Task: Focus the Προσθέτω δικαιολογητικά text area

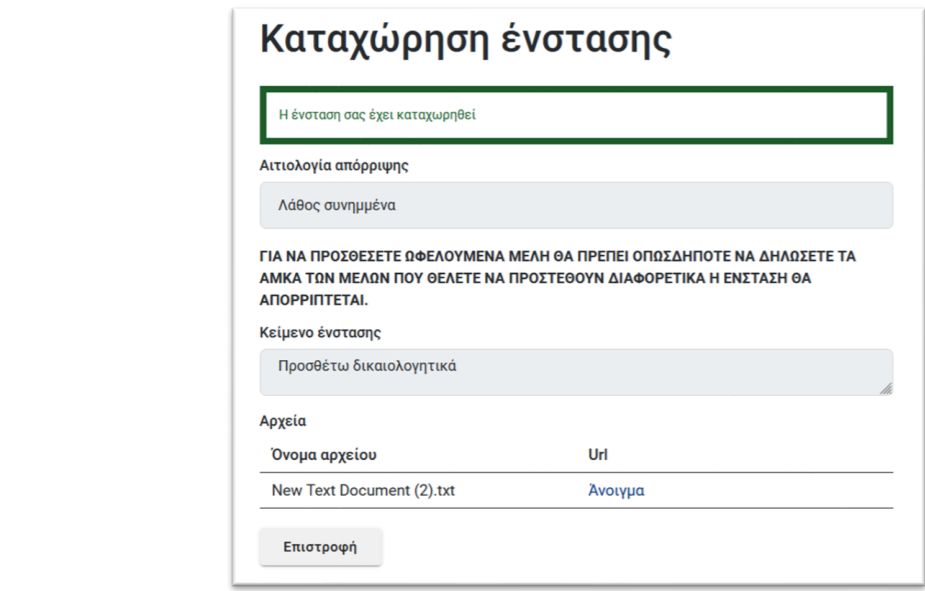Action: point(576,372)
